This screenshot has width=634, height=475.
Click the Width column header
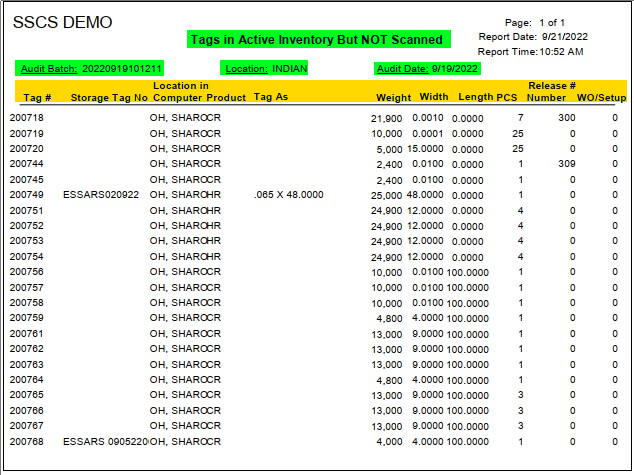pyautogui.click(x=434, y=97)
